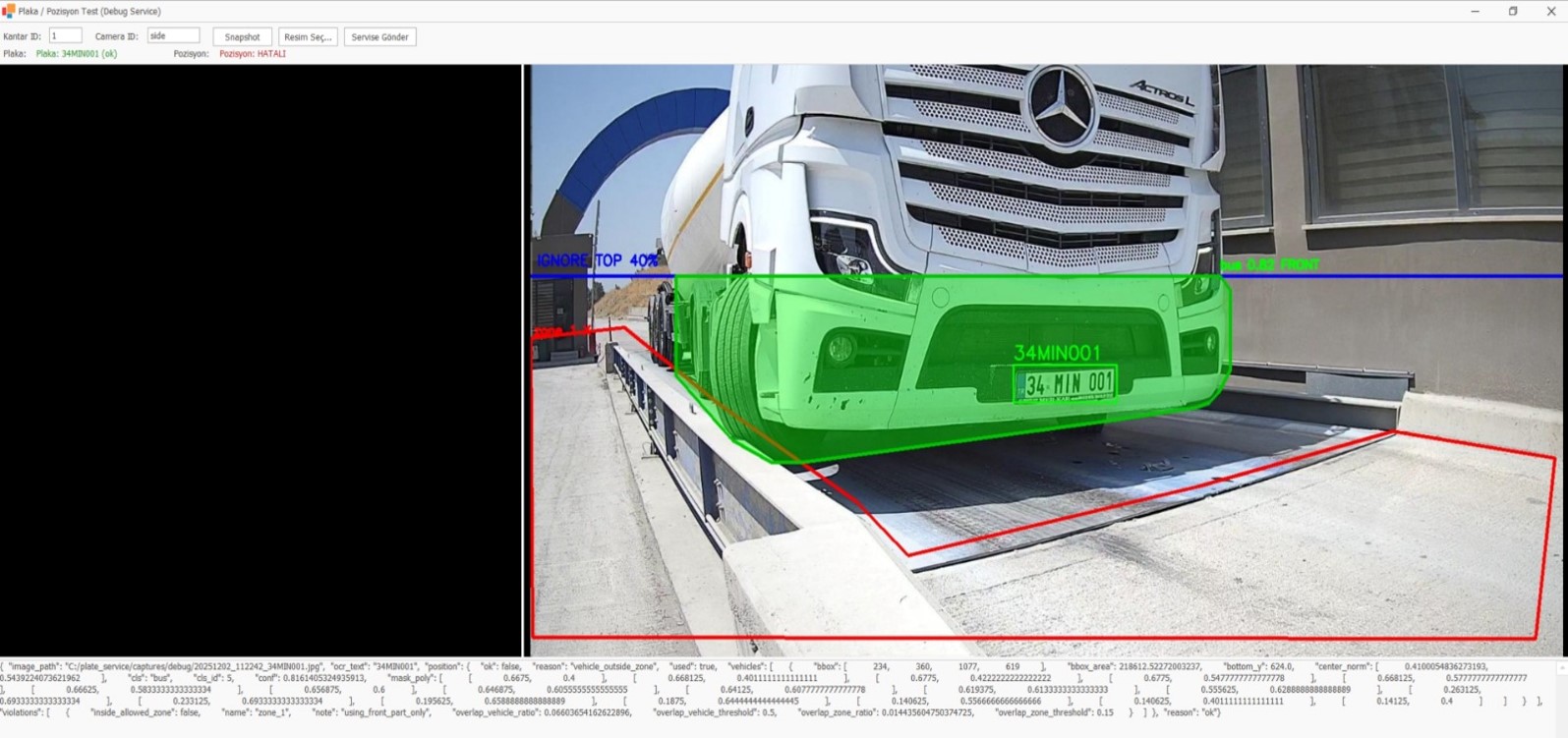Maximize the Plaka / Pozisyon Test window

pos(1513,11)
